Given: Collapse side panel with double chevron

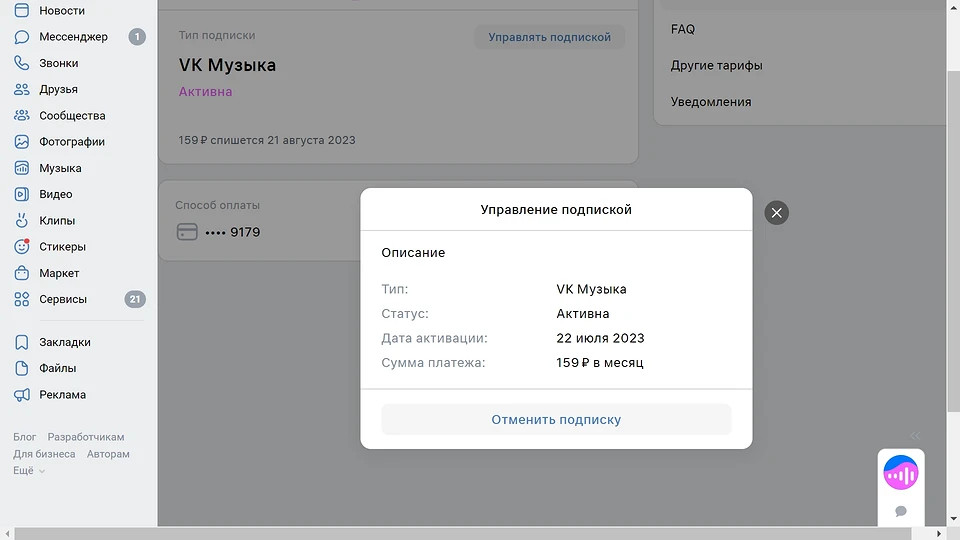Looking at the screenshot, I should 915,436.
